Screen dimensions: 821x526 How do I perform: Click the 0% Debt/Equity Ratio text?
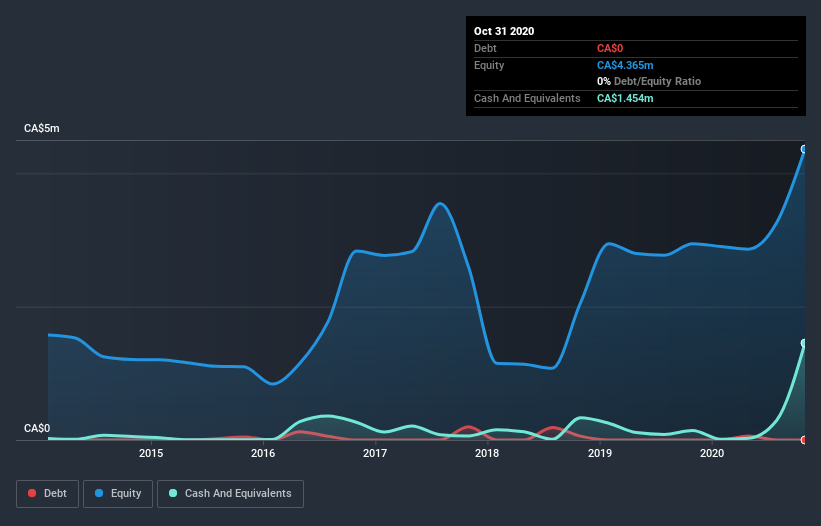pyautogui.click(x=649, y=81)
